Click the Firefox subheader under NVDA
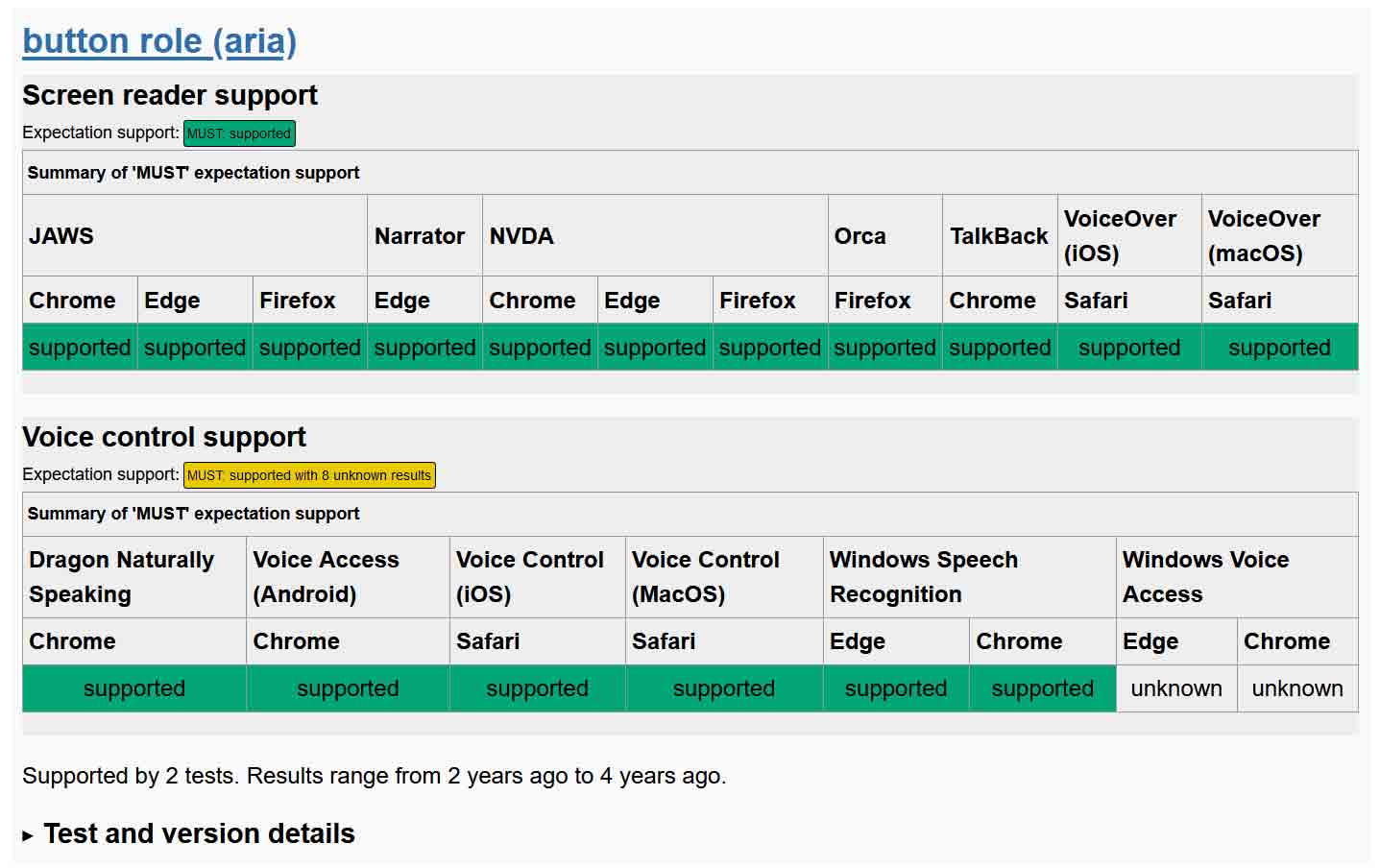 pos(770,301)
